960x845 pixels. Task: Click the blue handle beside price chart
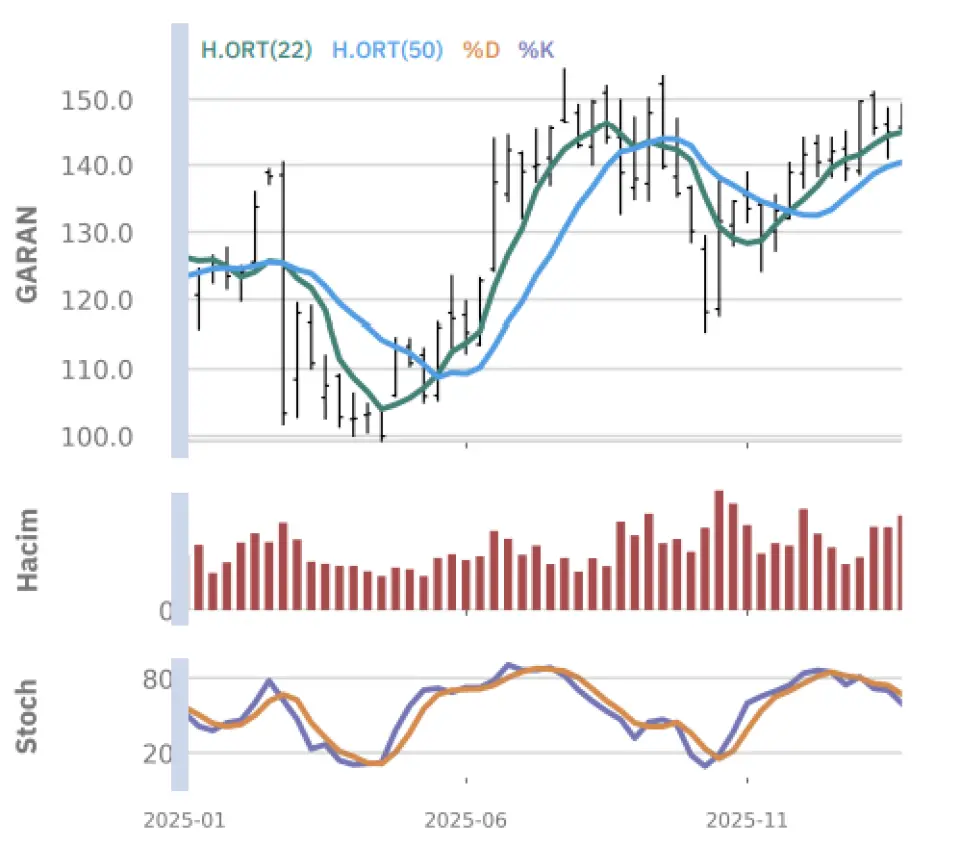180,240
